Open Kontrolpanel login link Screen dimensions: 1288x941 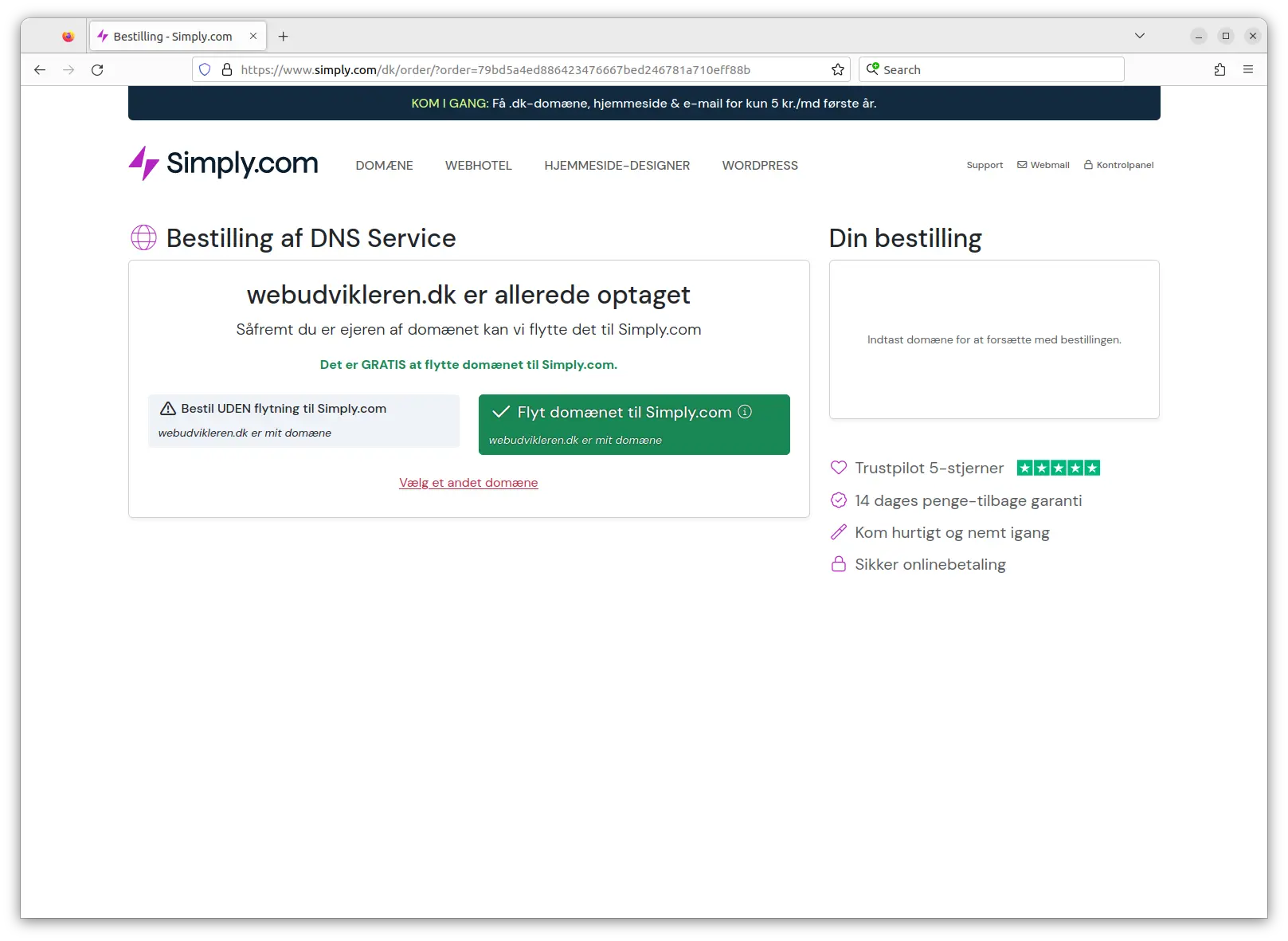coord(1118,165)
